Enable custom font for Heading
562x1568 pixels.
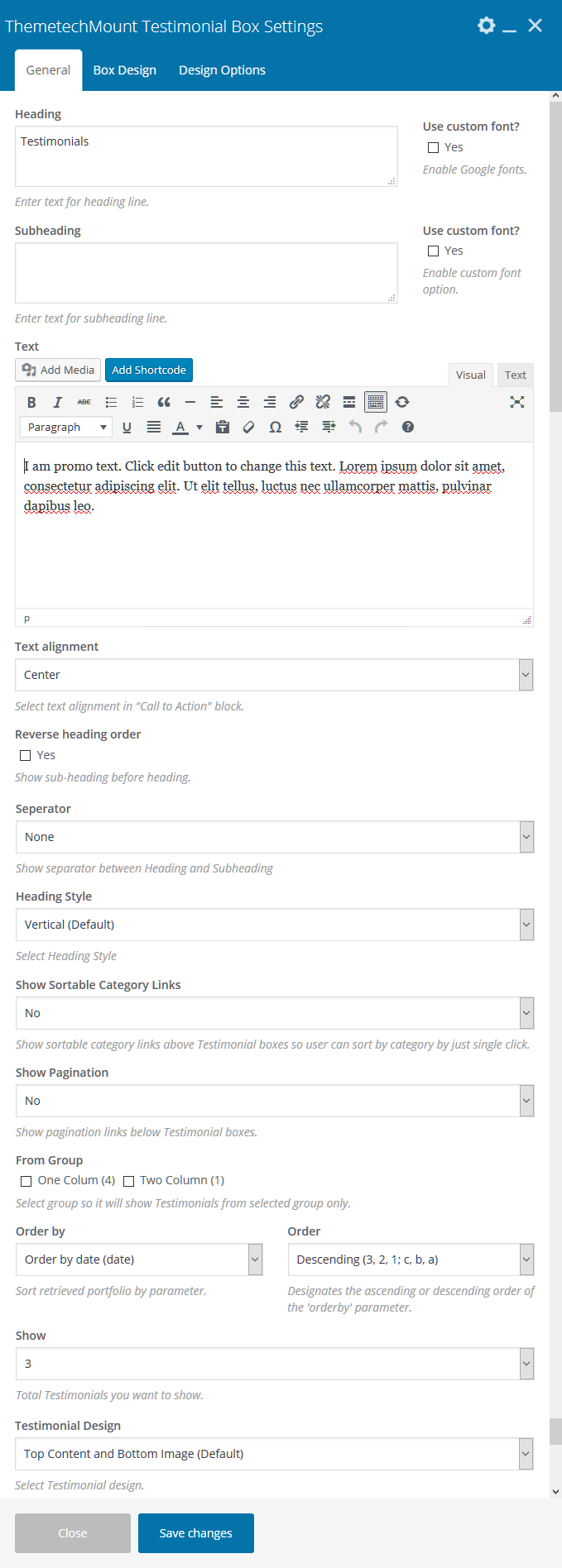pos(433,147)
